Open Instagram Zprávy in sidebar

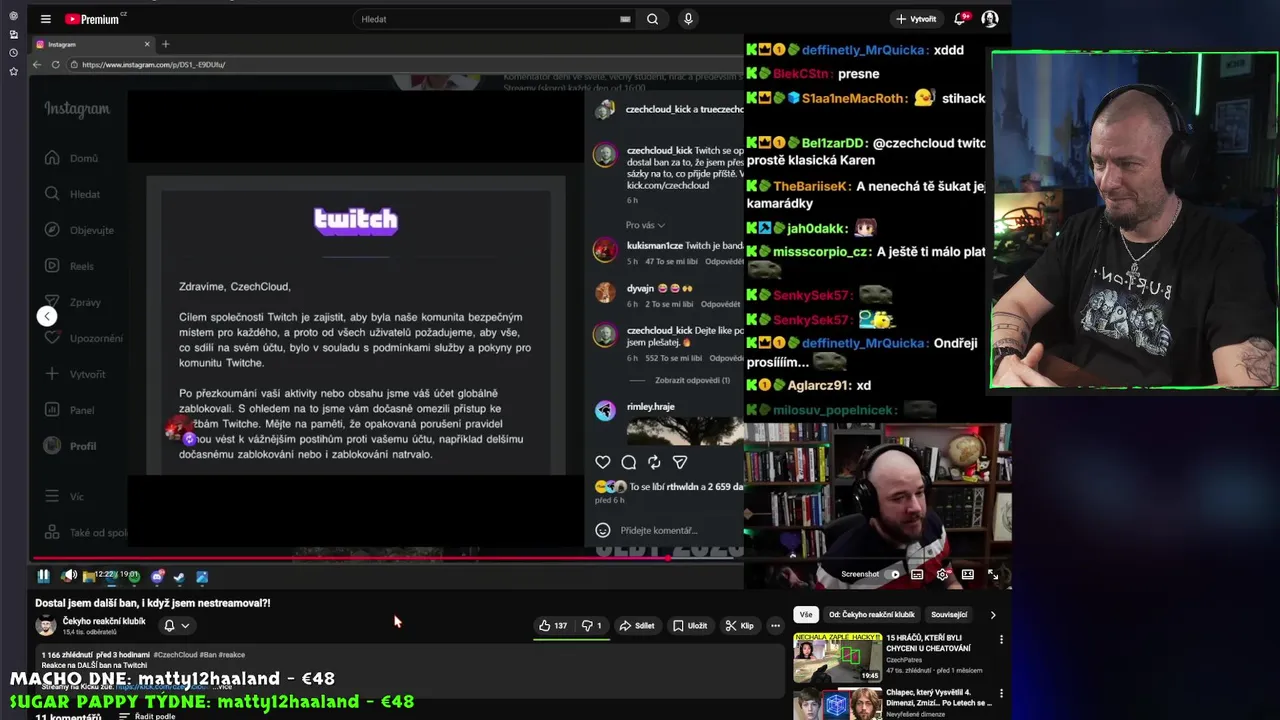[72, 302]
